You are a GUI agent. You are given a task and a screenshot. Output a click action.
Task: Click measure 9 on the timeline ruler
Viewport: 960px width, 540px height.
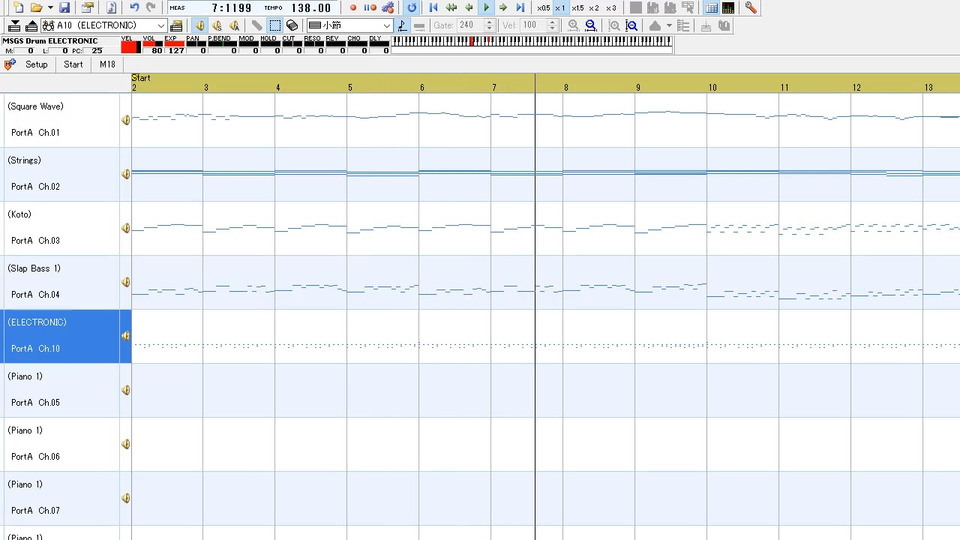638,88
